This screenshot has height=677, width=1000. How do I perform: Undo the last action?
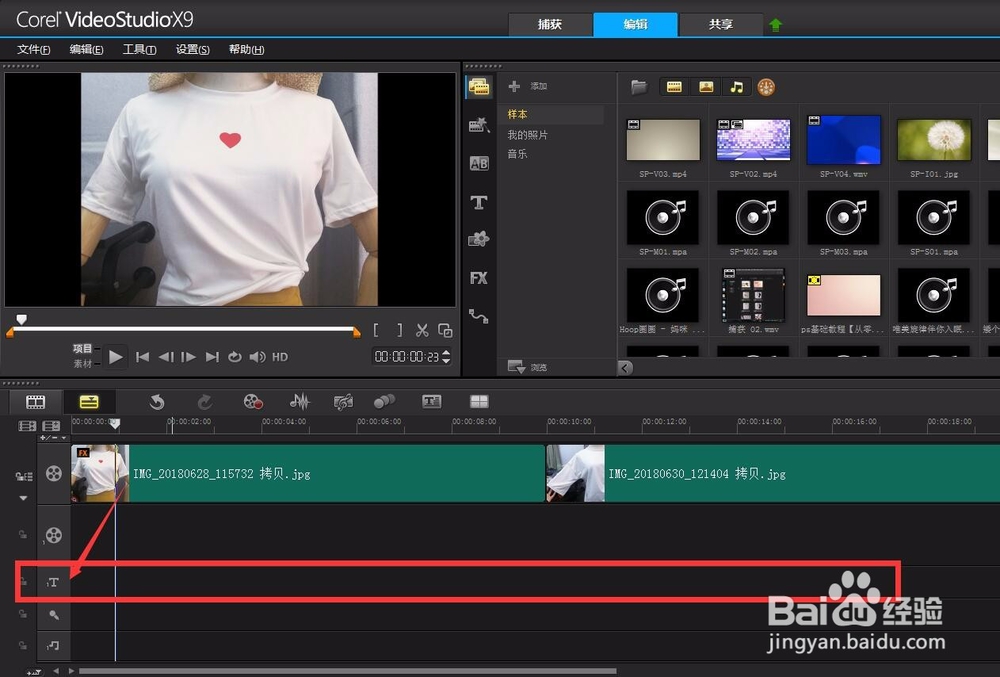[x=157, y=402]
